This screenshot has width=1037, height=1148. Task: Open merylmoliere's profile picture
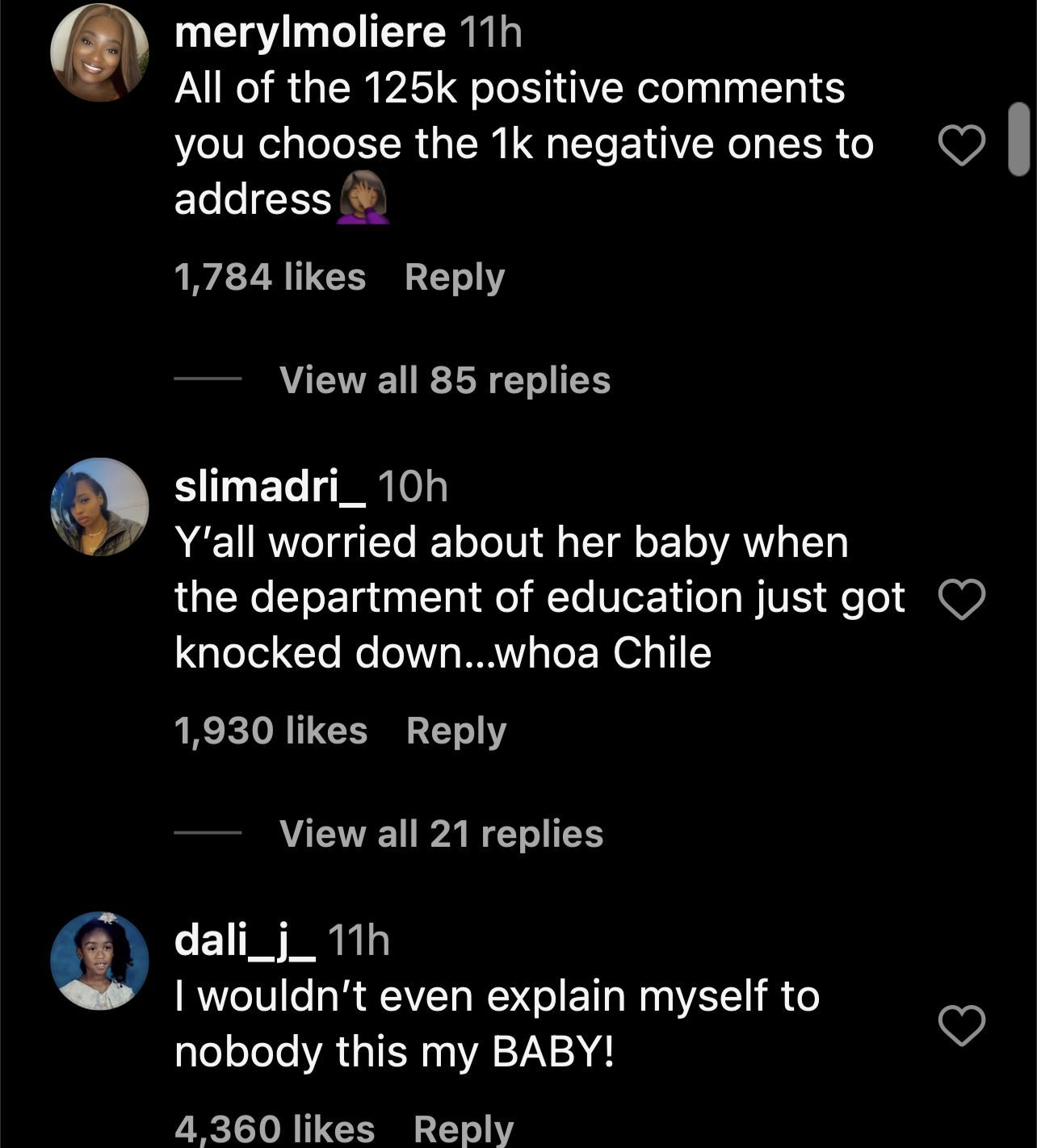click(x=99, y=52)
